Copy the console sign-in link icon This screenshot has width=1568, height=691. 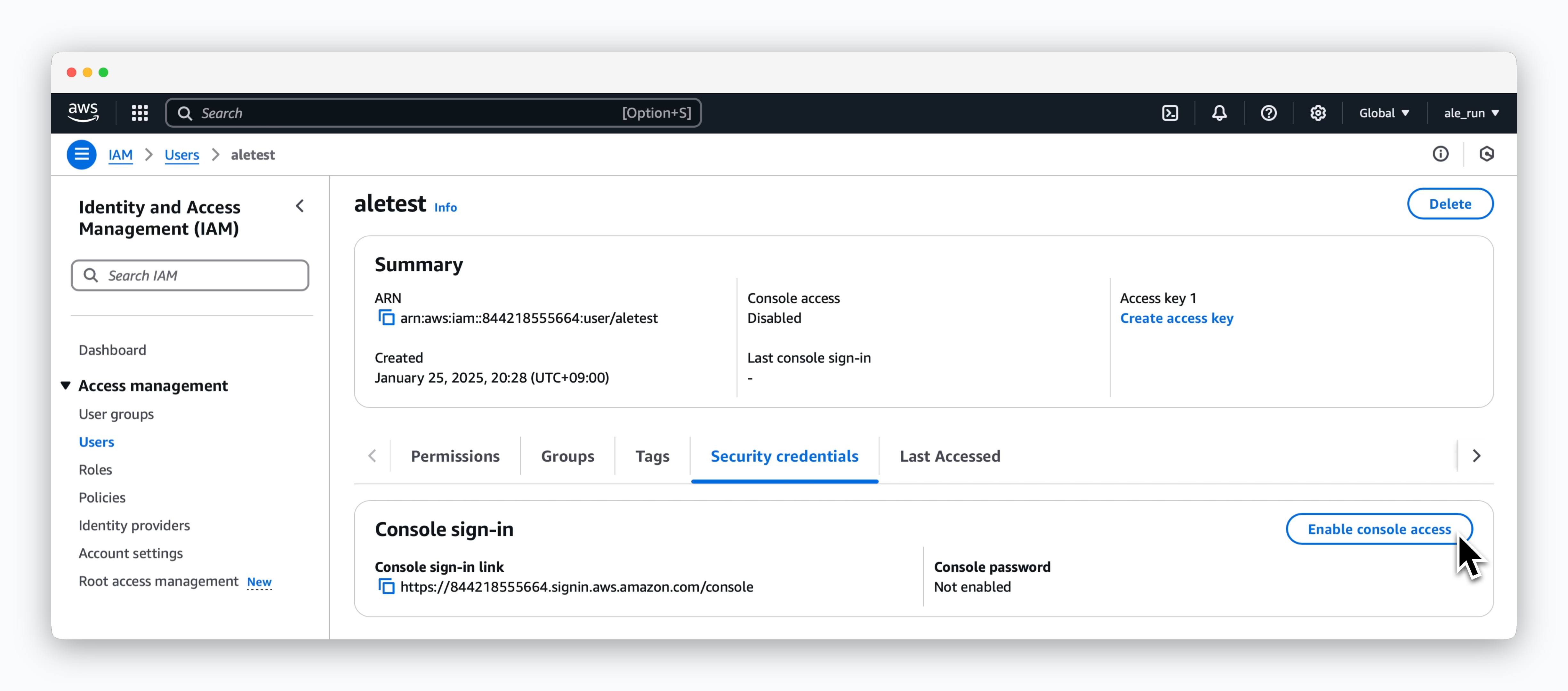(386, 587)
